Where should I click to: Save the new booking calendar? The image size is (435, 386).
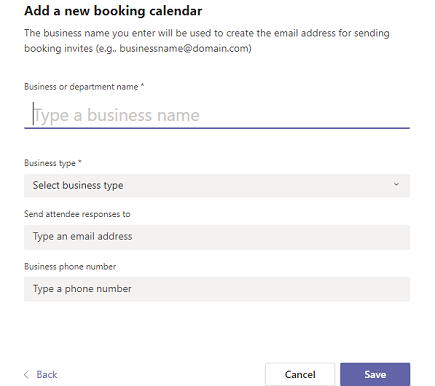(375, 374)
